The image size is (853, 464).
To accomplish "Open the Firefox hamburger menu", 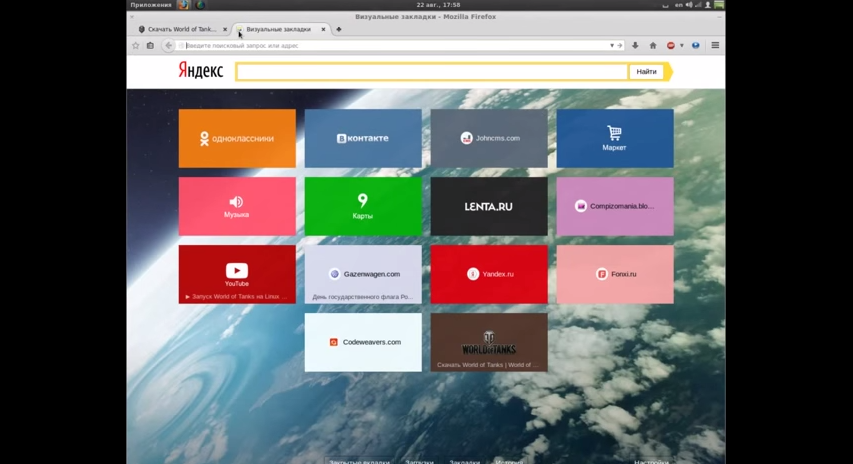I will [715, 46].
